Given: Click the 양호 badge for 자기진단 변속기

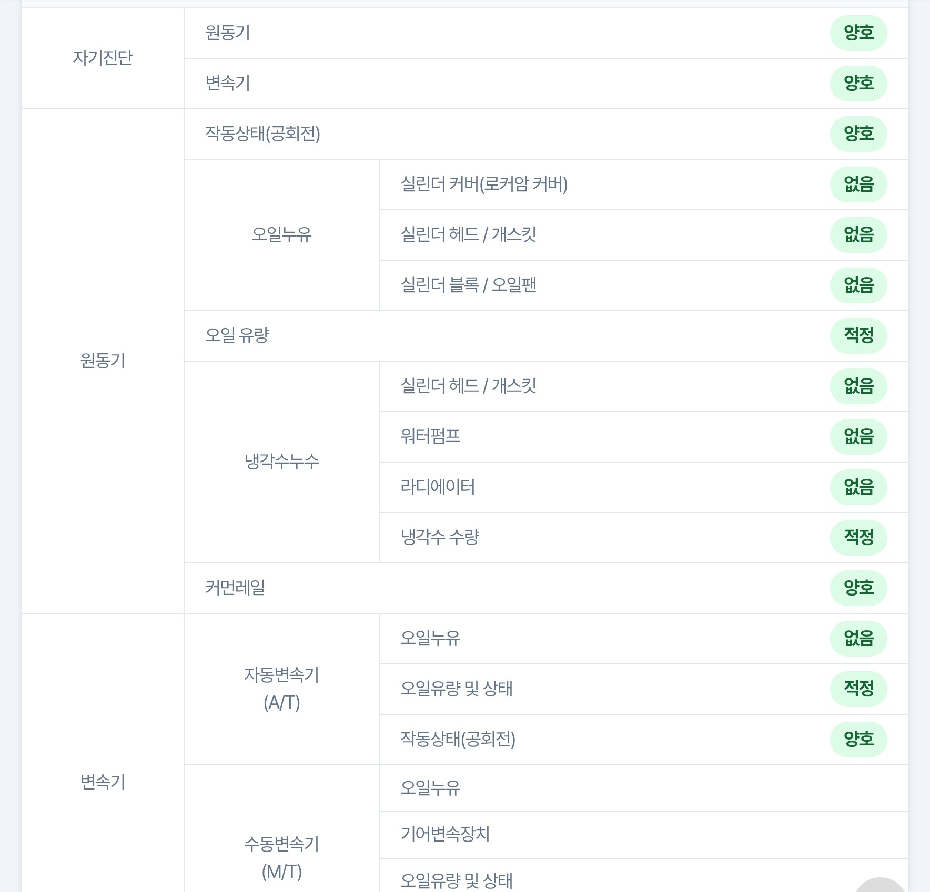Looking at the screenshot, I should click(x=858, y=83).
